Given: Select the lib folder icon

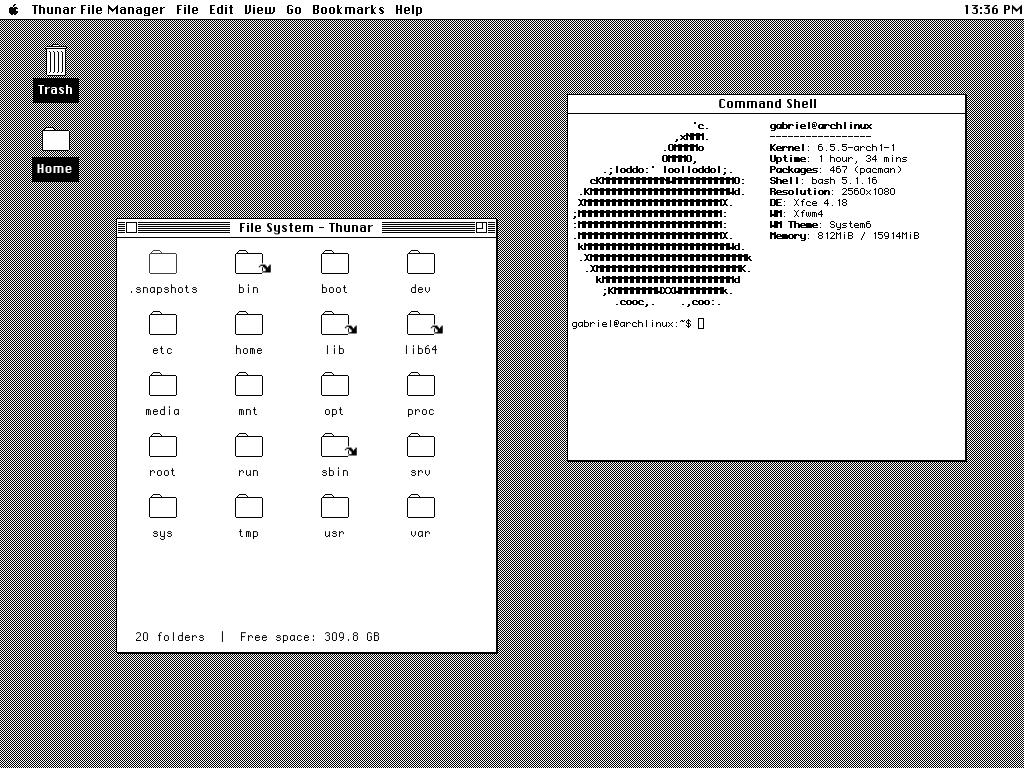Looking at the screenshot, I should [334, 323].
